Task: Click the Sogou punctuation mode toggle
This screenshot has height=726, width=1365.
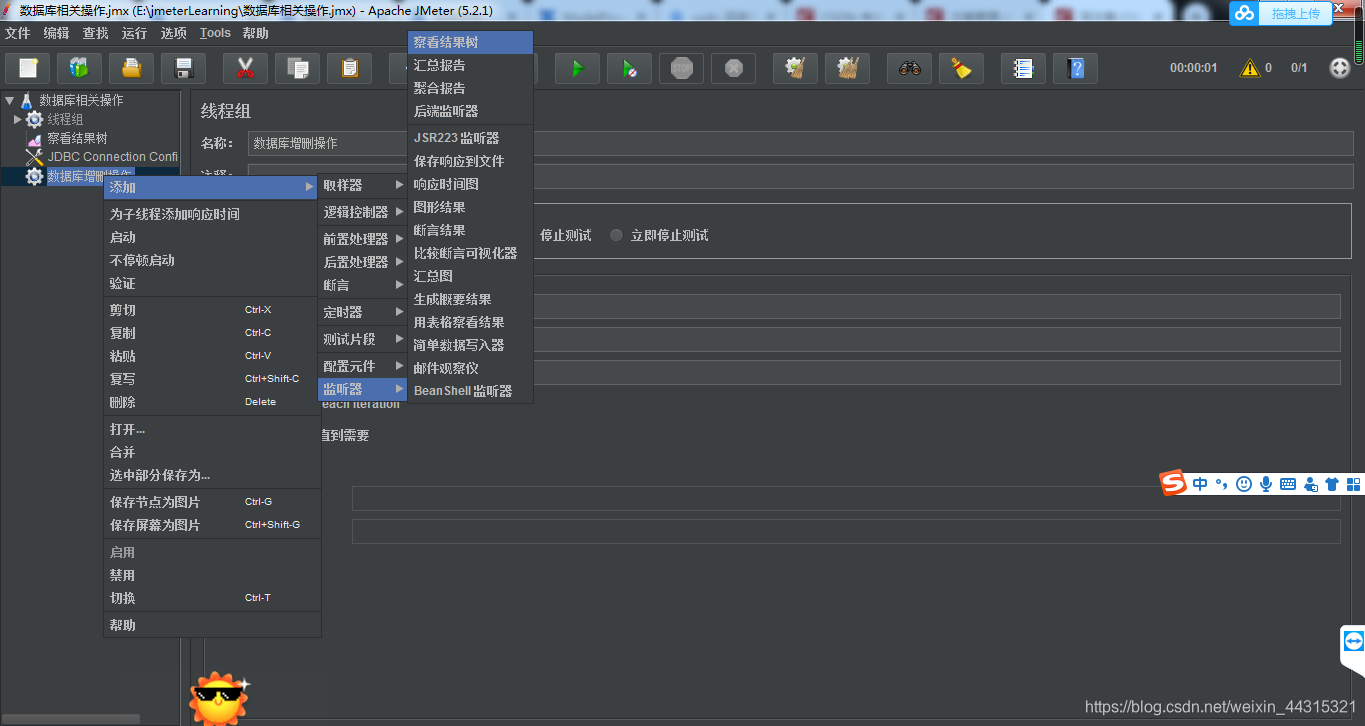Action: coord(1222,484)
